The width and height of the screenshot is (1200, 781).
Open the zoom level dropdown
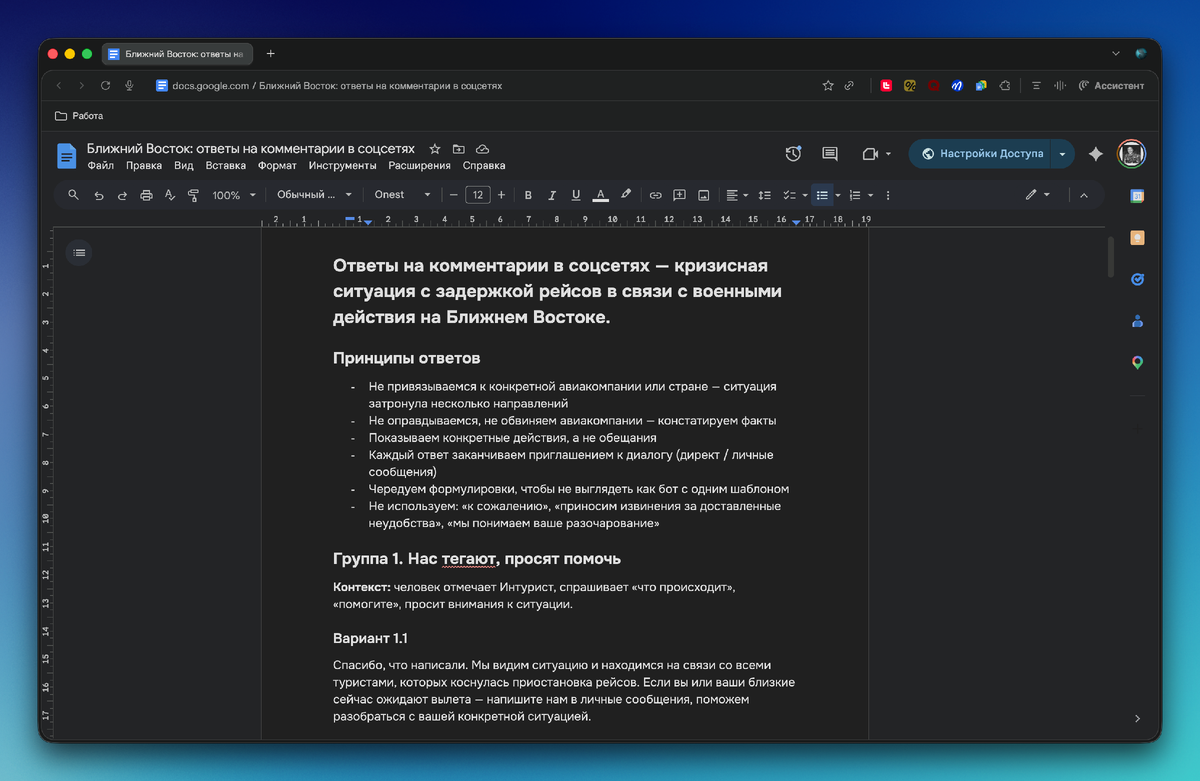(x=234, y=195)
